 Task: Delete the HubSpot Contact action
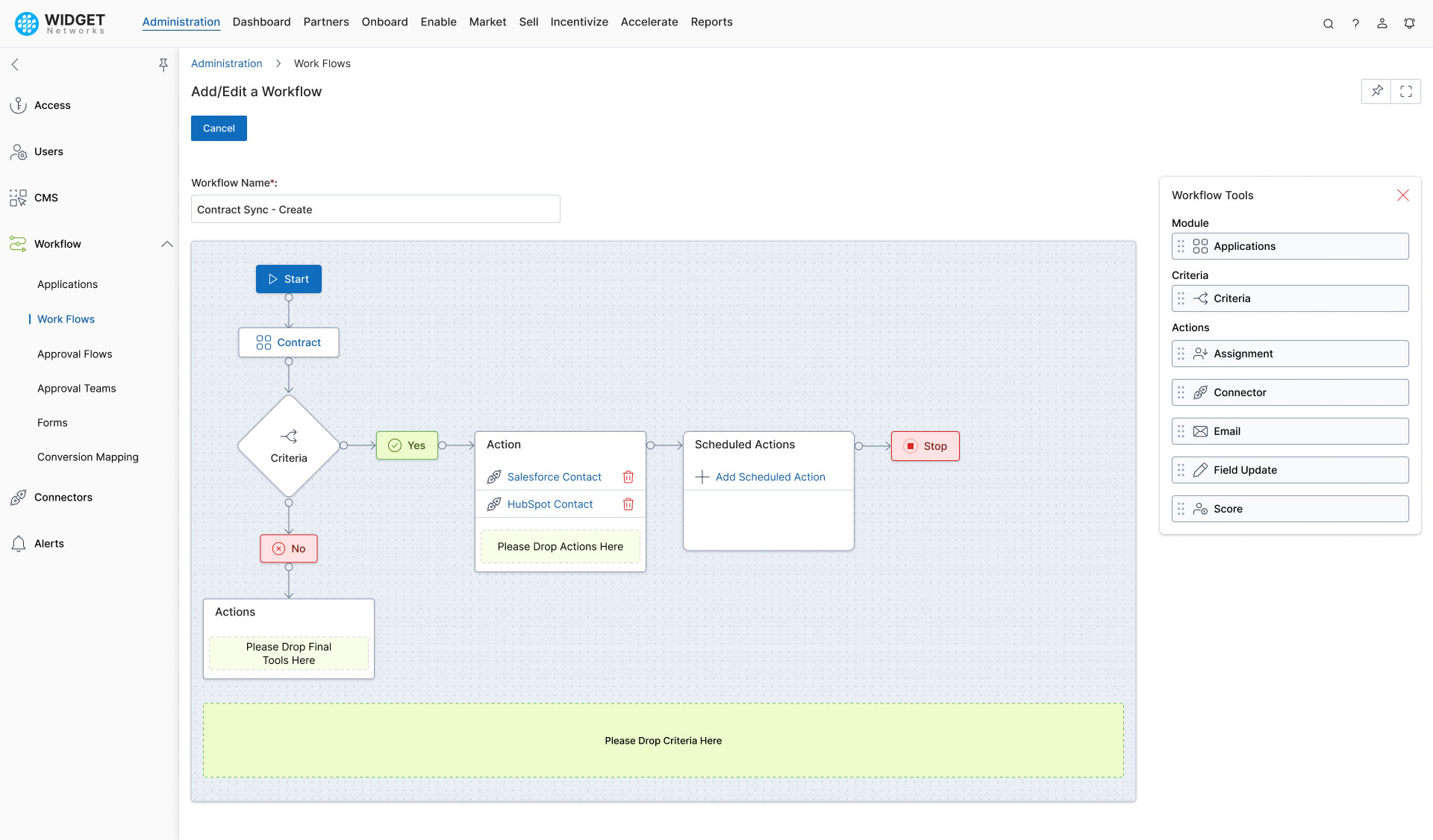coord(628,504)
